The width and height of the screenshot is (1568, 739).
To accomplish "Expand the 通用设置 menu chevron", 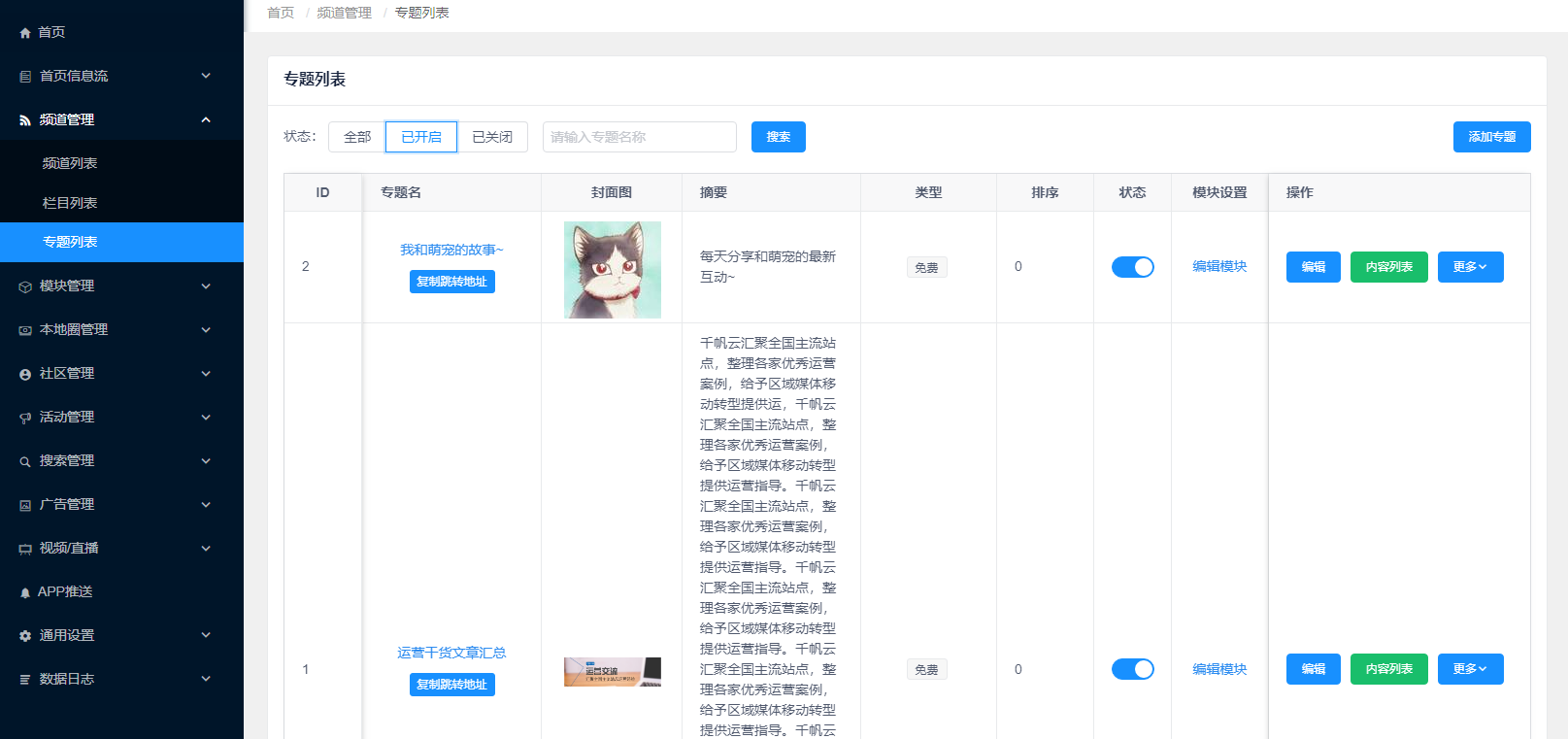I will (x=206, y=635).
